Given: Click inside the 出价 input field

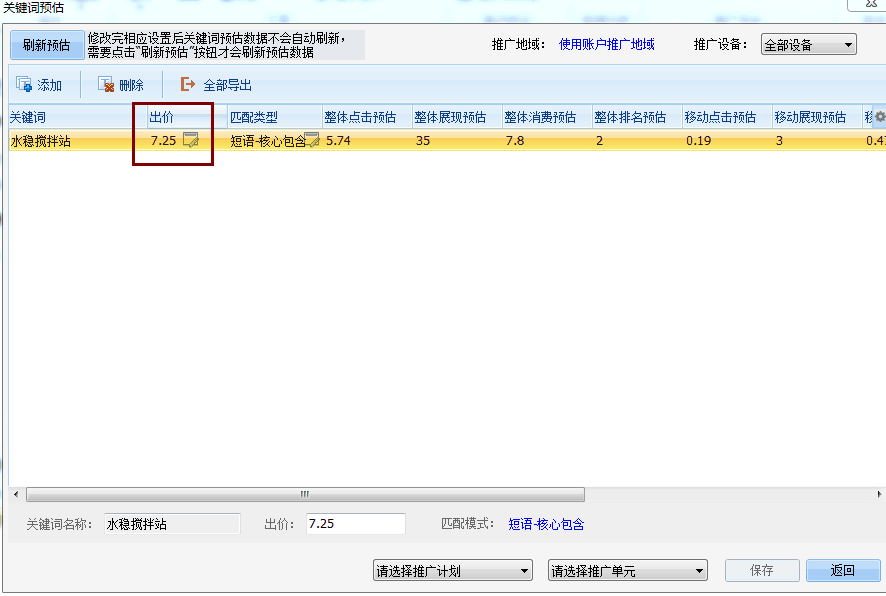Looking at the screenshot, I should click(x=356, y=522).
